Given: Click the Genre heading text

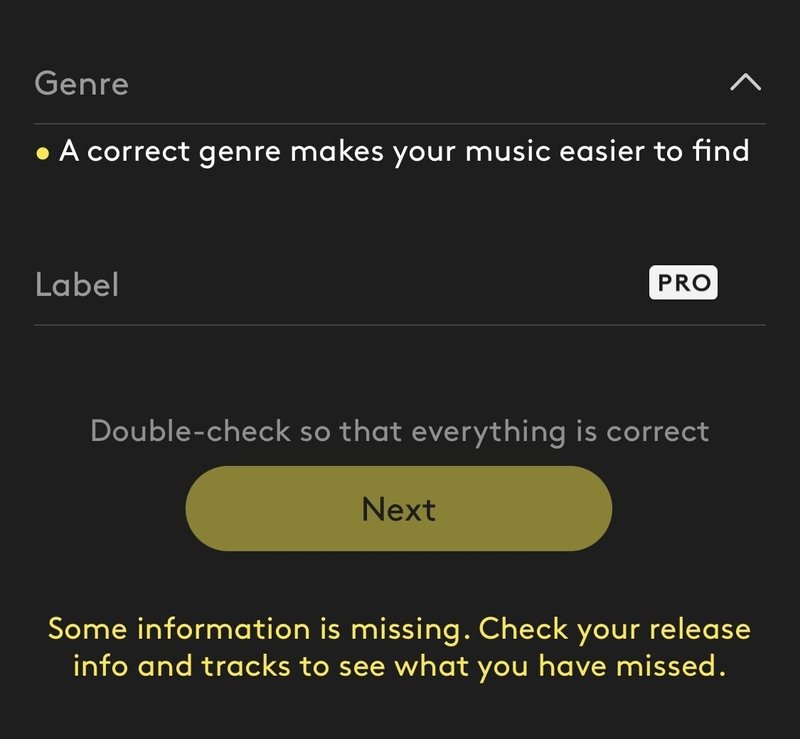Looking at the screenshot, I should pyautogui.click(x=81, y=83).
